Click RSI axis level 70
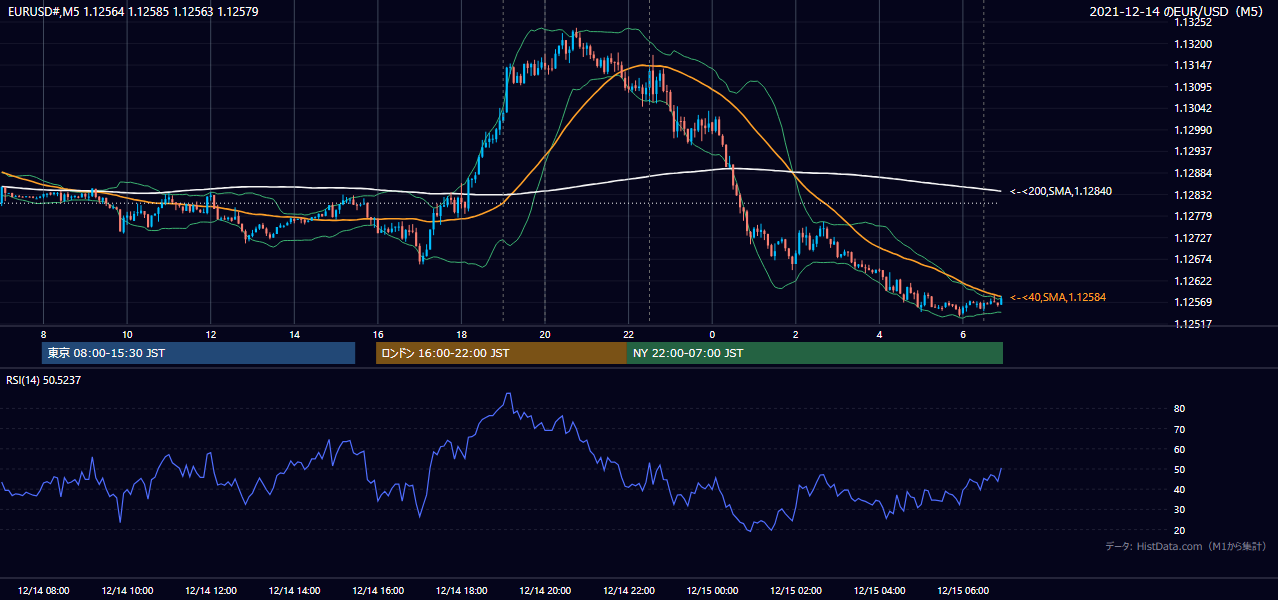This screenshot has height=600, width=1278. [1180, 429]
